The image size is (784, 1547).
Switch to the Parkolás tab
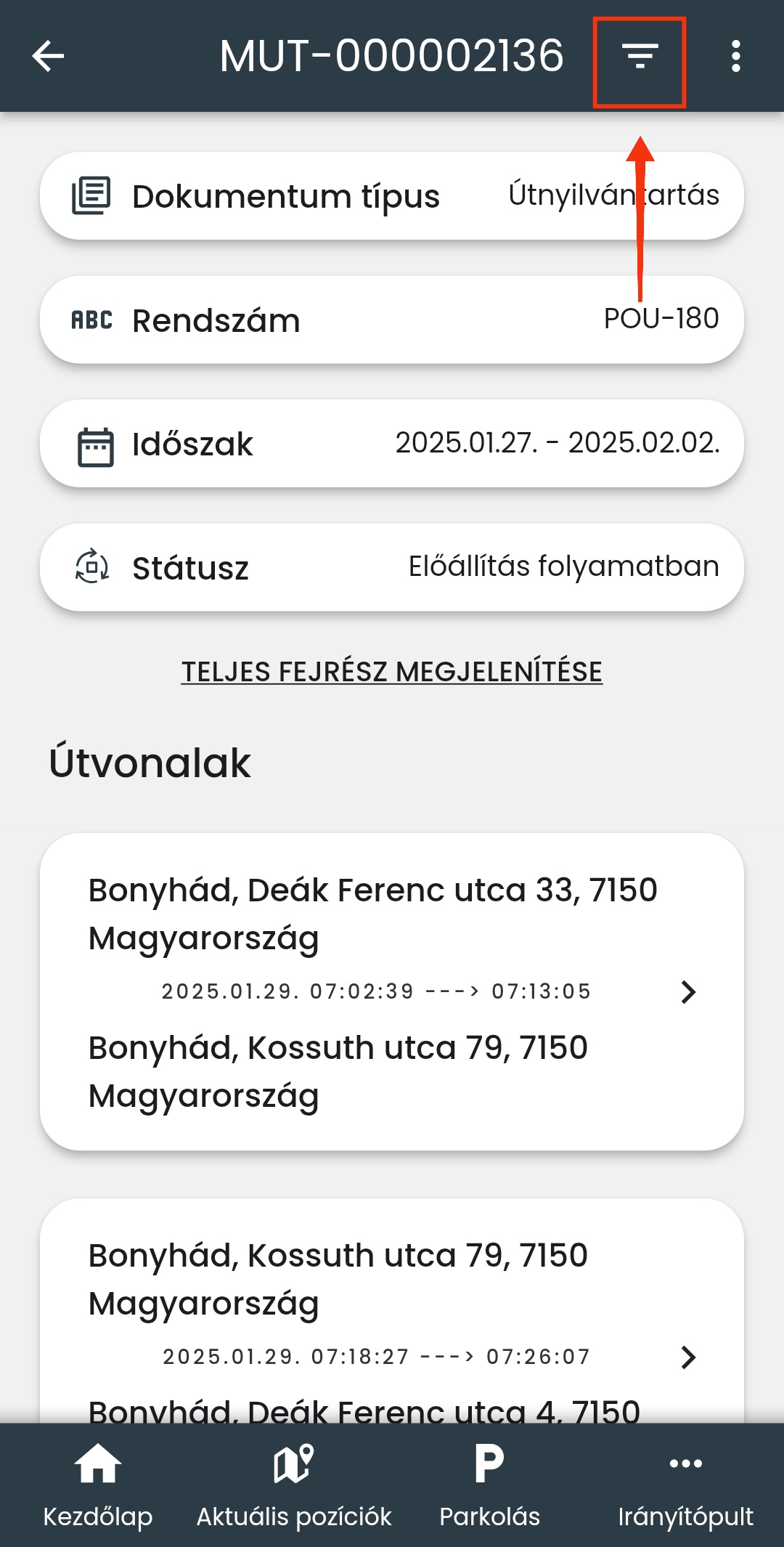[489, 1485]
